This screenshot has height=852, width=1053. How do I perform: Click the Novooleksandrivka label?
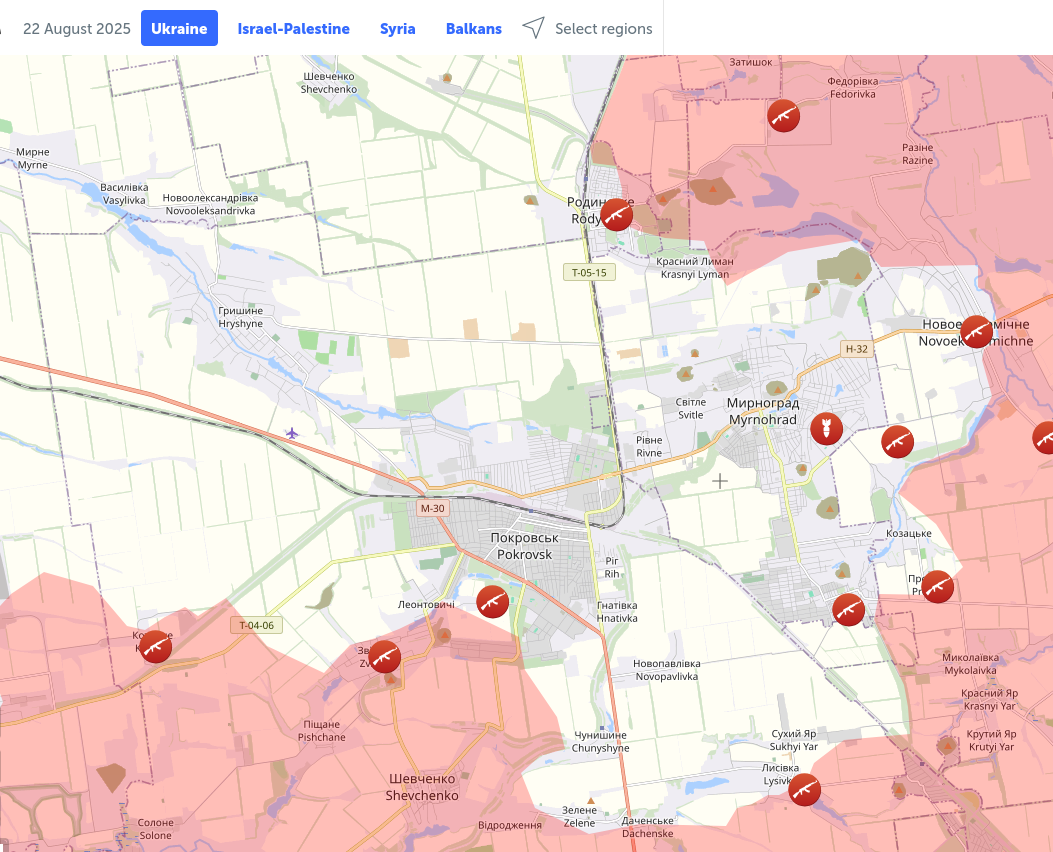point(210,204)
